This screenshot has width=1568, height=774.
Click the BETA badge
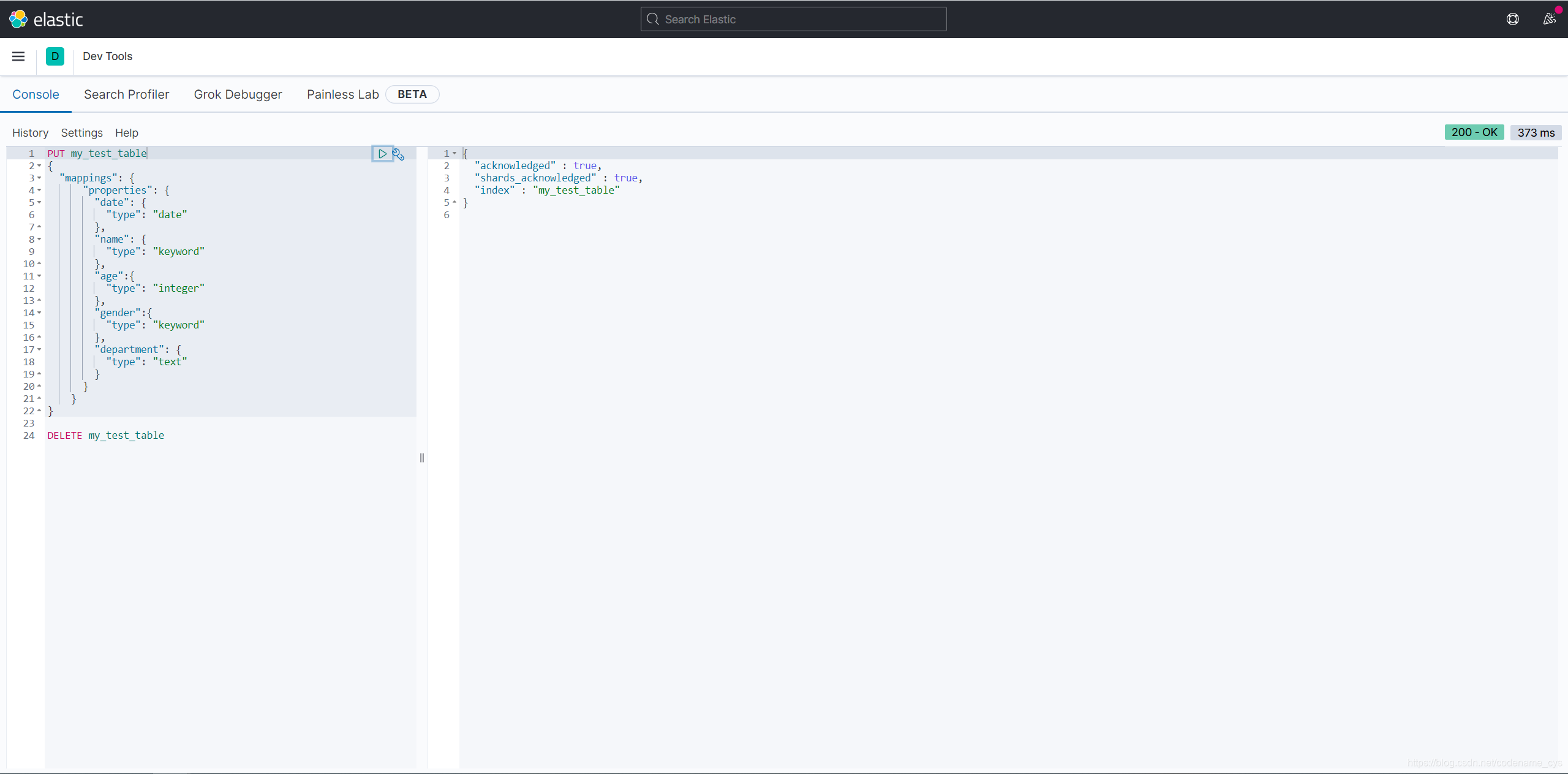coord(412,94)
